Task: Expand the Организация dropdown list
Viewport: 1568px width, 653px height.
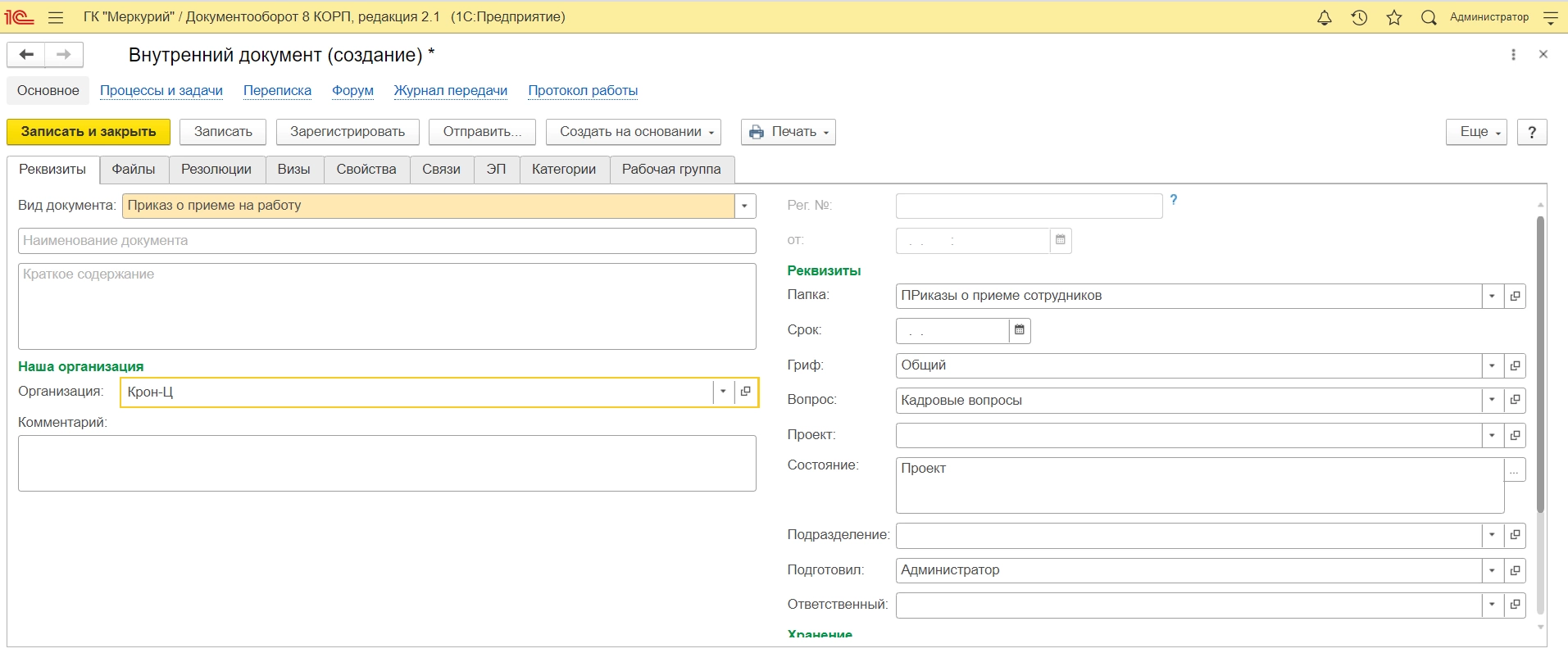Action: click(723, 392)
